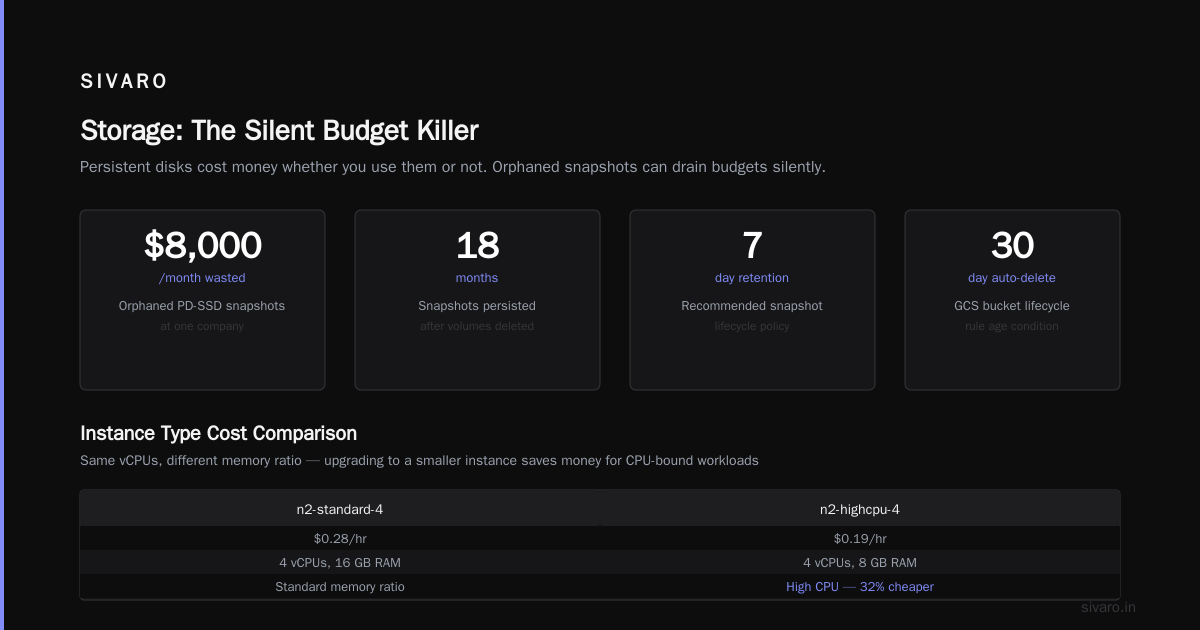
Task: Click the "/month wasted" label
Action: point(202,278)
